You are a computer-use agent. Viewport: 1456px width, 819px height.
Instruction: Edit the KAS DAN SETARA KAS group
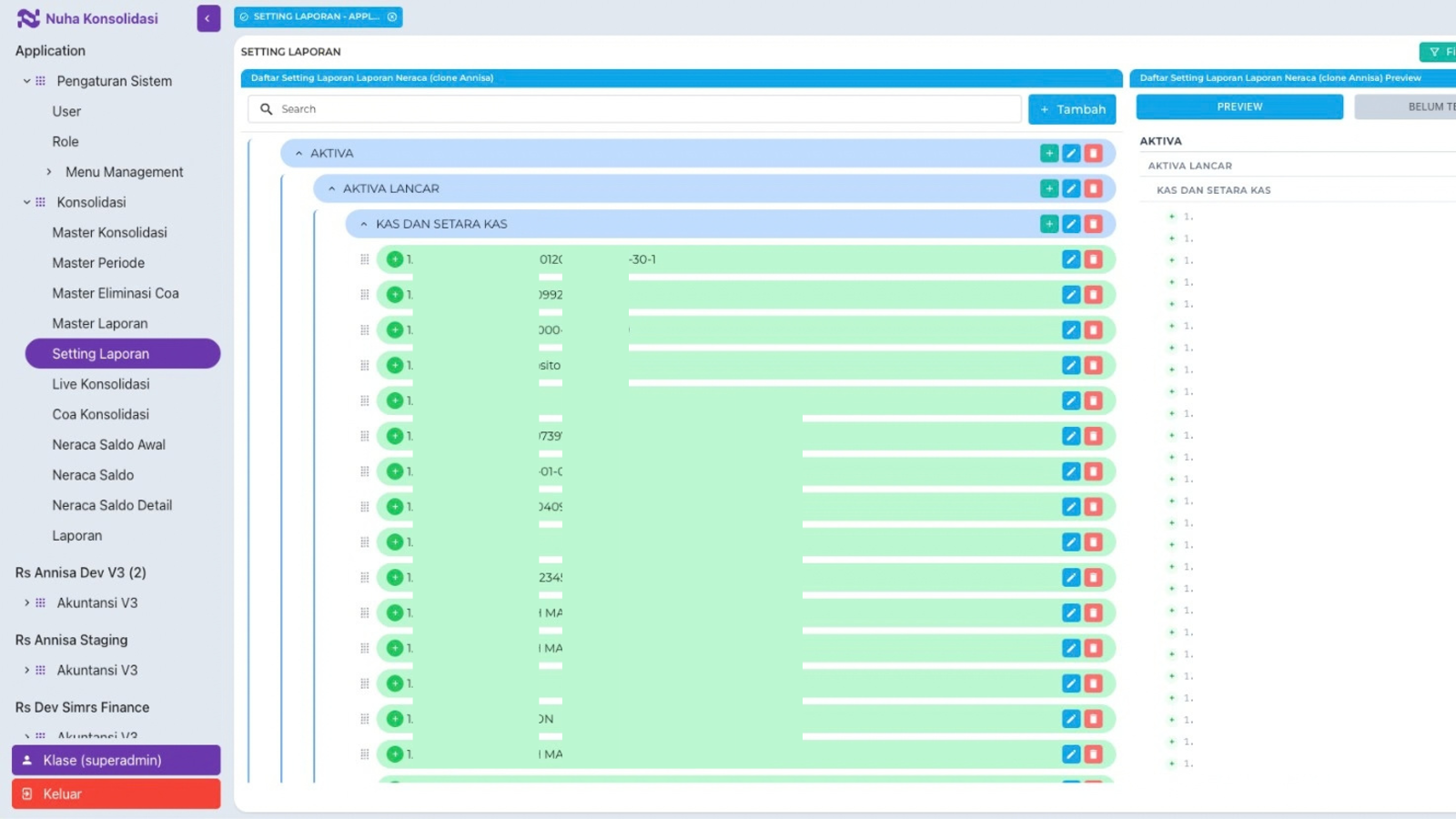(1071, 224)
